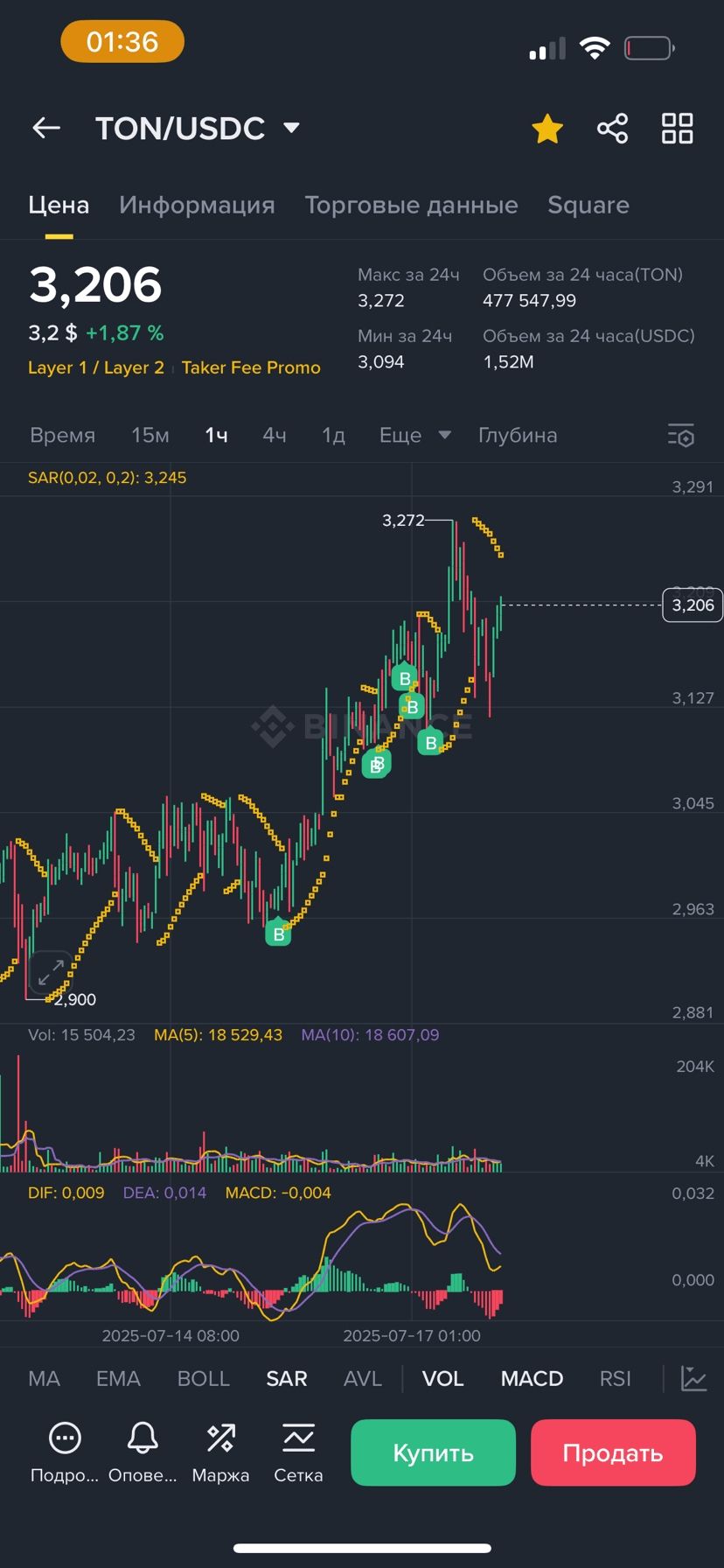The width and height of the screenshot is (724, 1568).
Task: Open the margin trading icon
Action: [x=220, y=1438]
